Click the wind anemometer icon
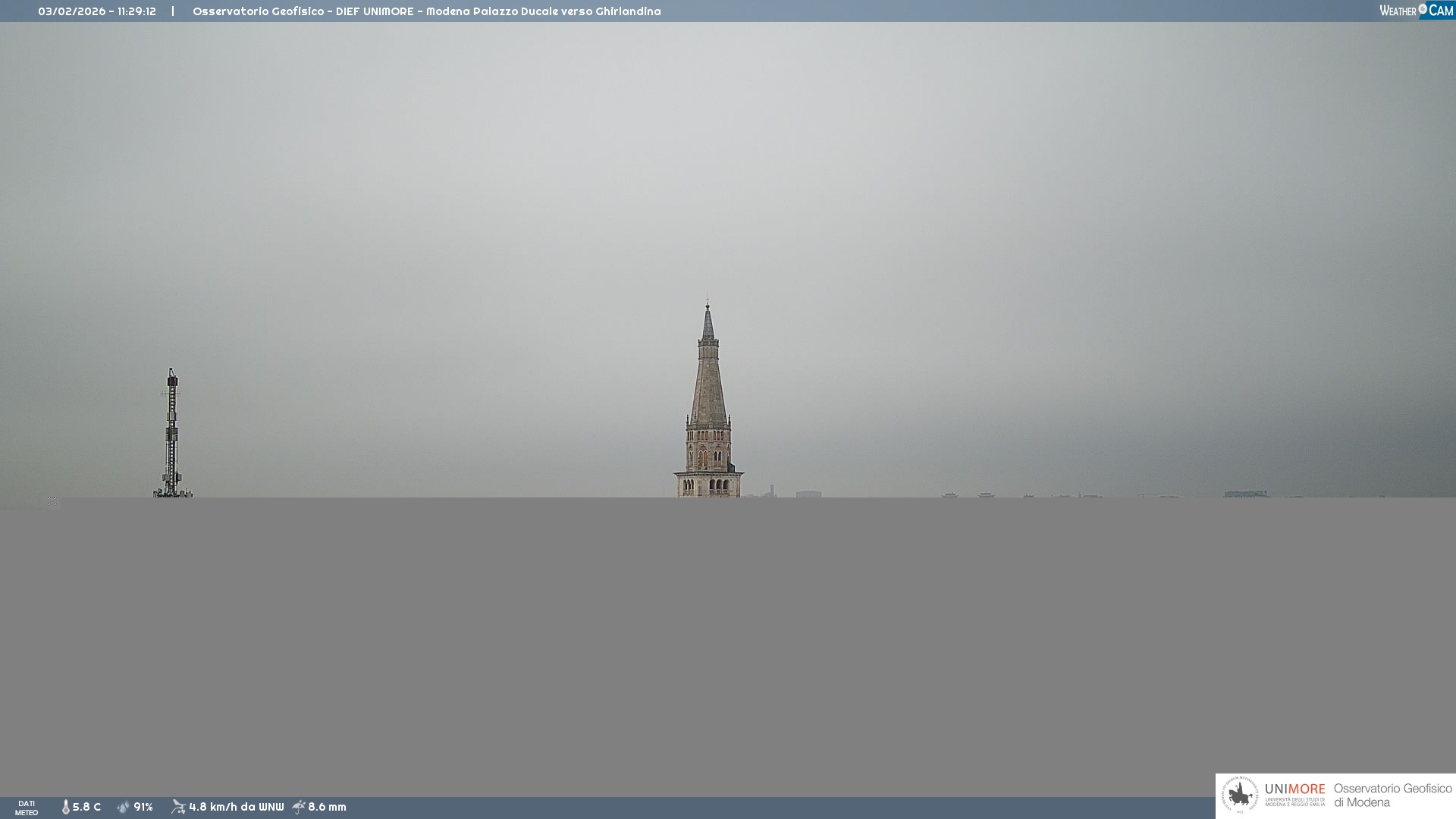 [x=178, y=807]
